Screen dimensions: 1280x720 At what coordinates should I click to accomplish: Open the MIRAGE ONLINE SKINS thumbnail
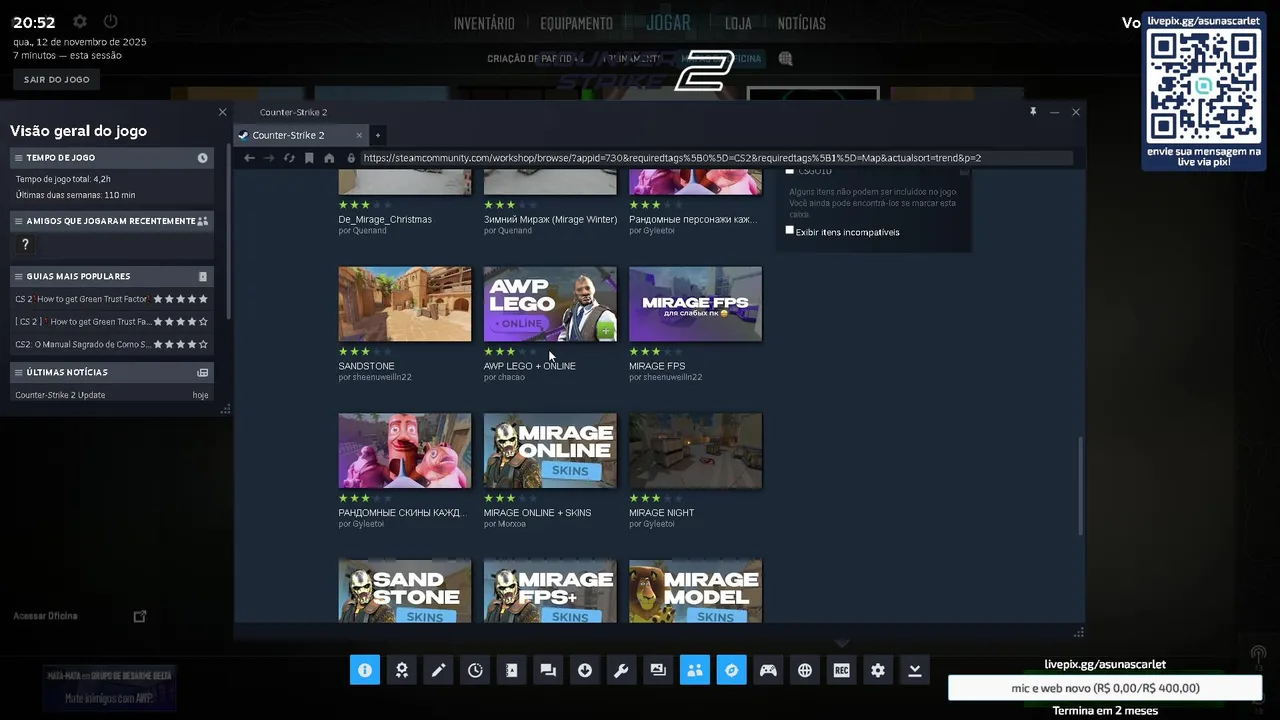550,451
